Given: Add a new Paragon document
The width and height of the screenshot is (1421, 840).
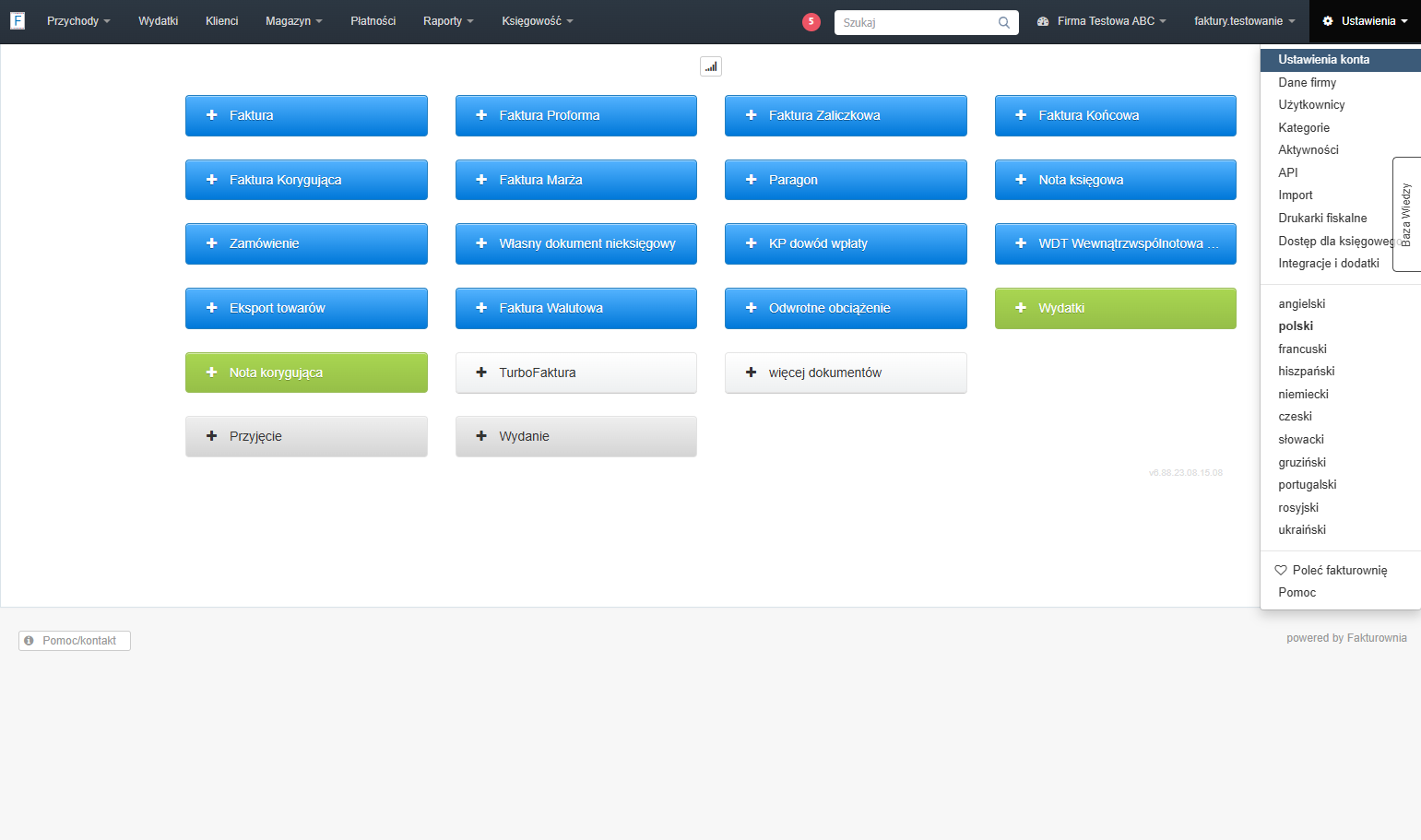Looking at the screenshot, I should (x=846, y=180).
